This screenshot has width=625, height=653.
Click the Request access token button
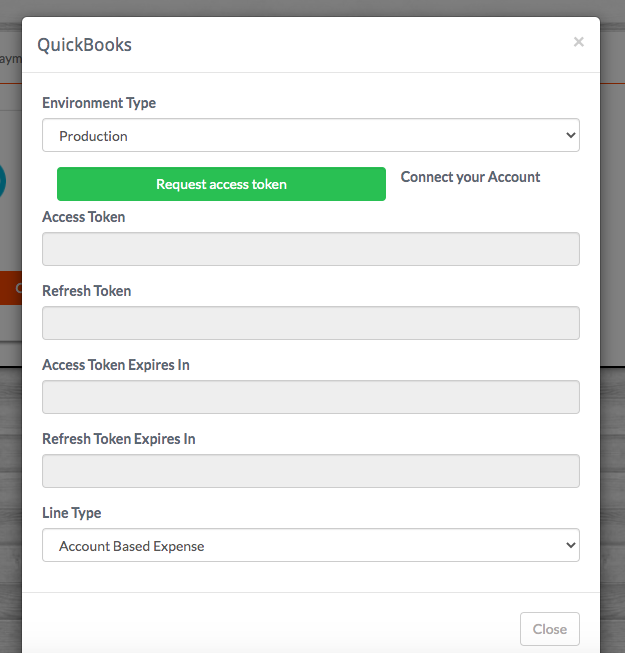point(221,184)
